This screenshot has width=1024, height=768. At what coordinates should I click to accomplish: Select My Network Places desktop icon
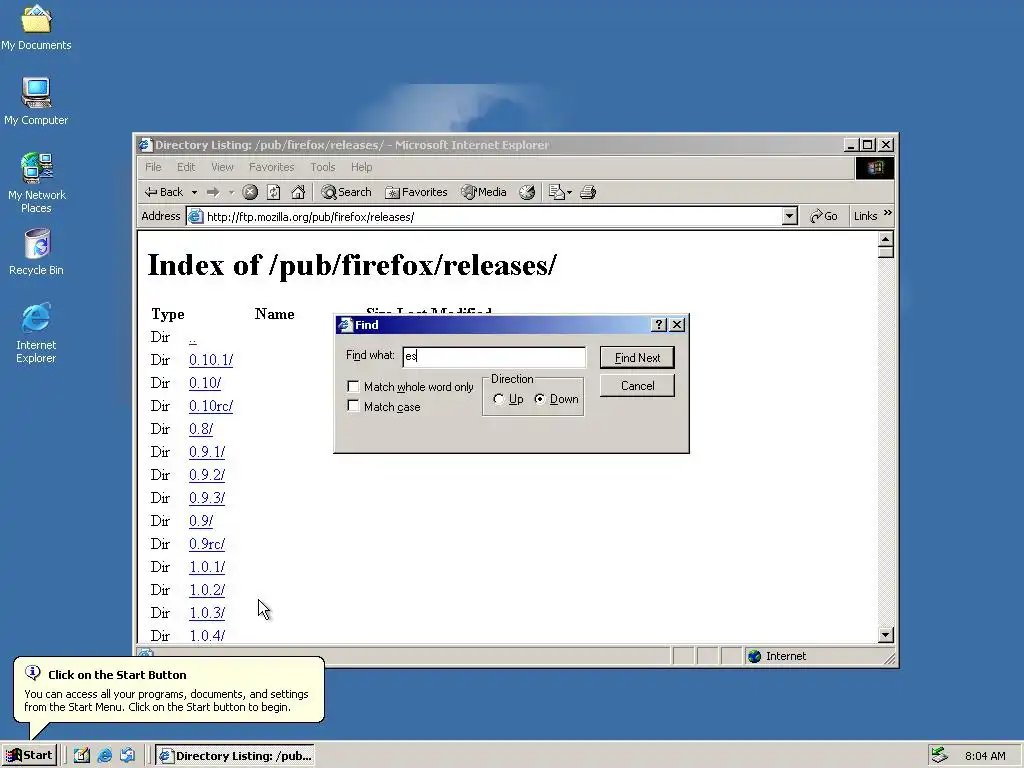36,183
